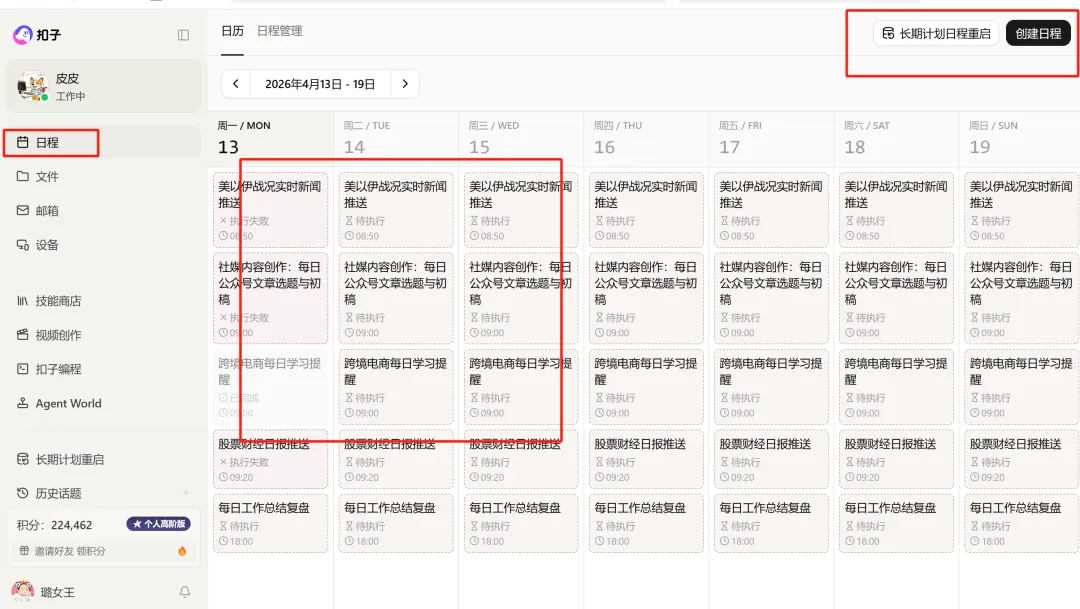Click the date range 2026年4月13日 - 19日
The image size is (1080, 609).
click(x=320, y=84)
